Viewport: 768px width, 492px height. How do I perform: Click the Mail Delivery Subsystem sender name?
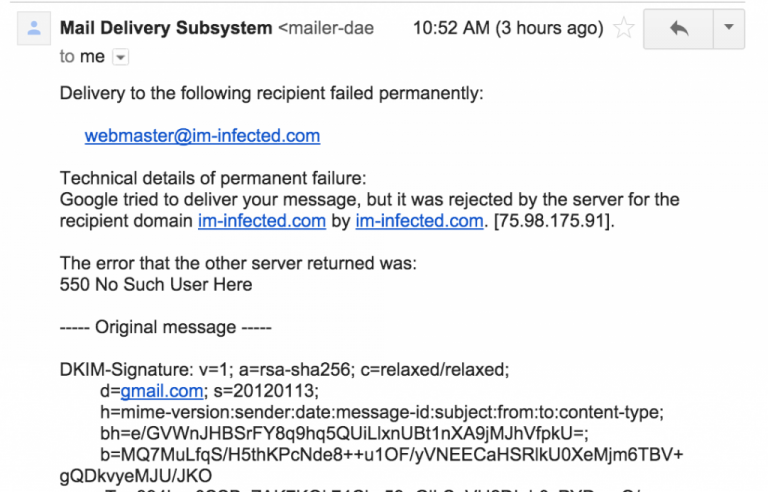pyautogui.click(x=166, y=28)
